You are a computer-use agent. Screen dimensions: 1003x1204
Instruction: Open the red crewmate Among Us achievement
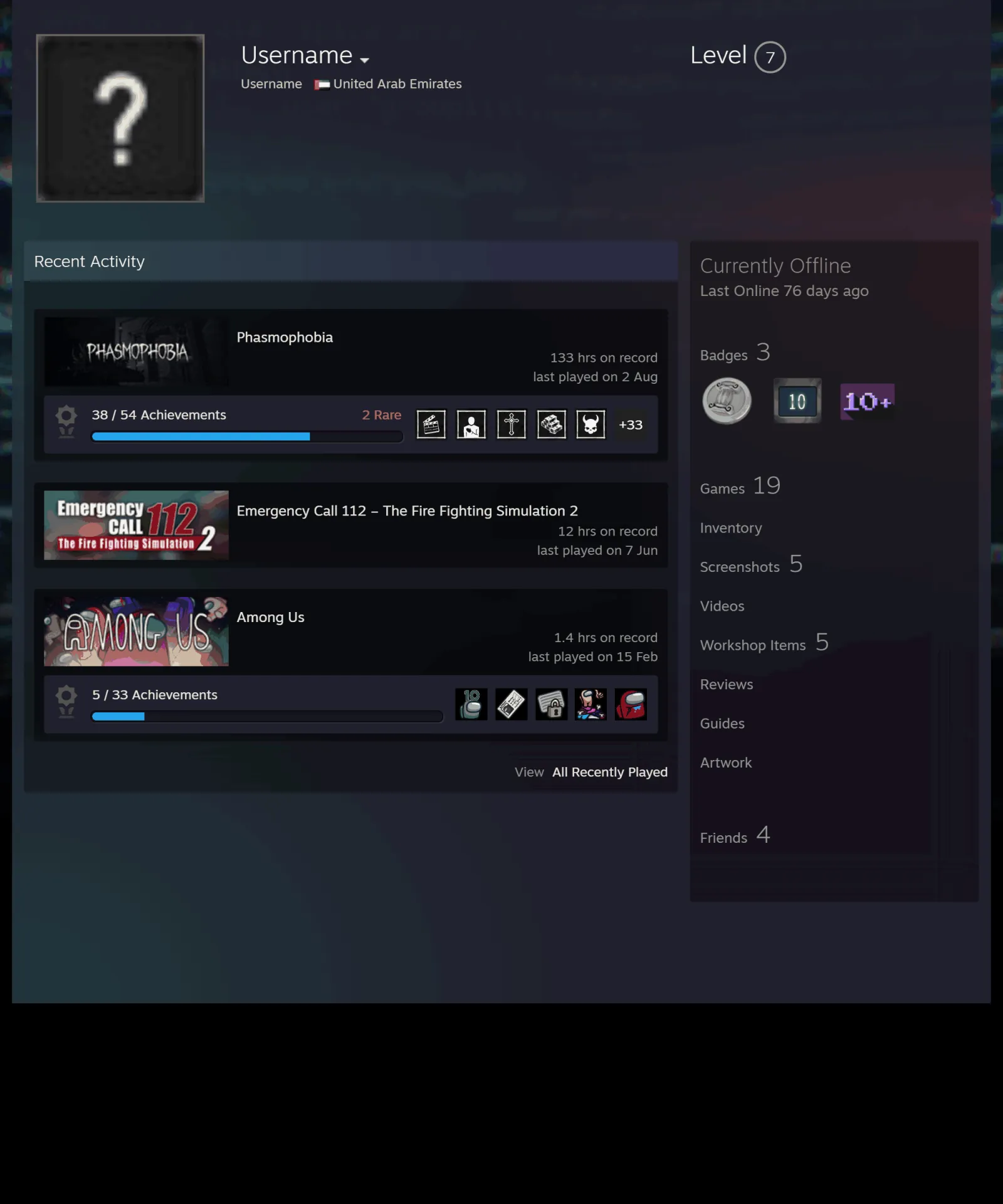[x=631, y=704]
